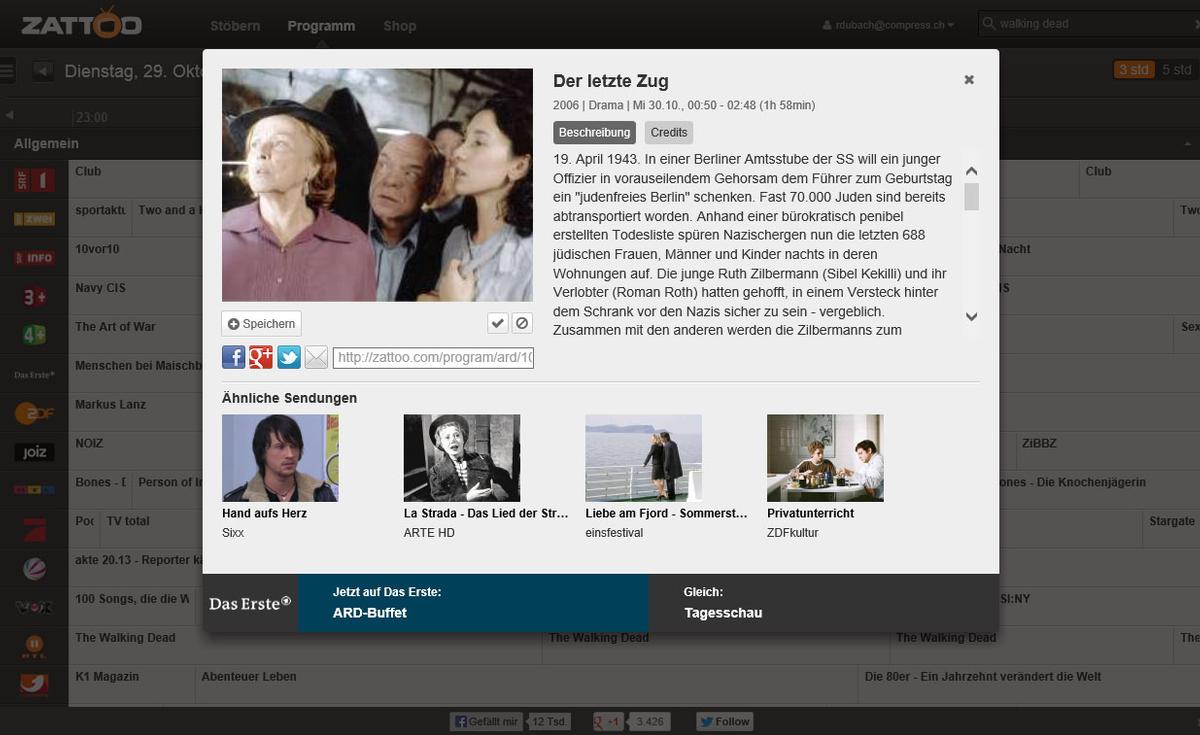Image resolution: width=1200 pixels, height=735 pixels.
Task: Click the Allgemein category header
Action: (x=46, y=144)
